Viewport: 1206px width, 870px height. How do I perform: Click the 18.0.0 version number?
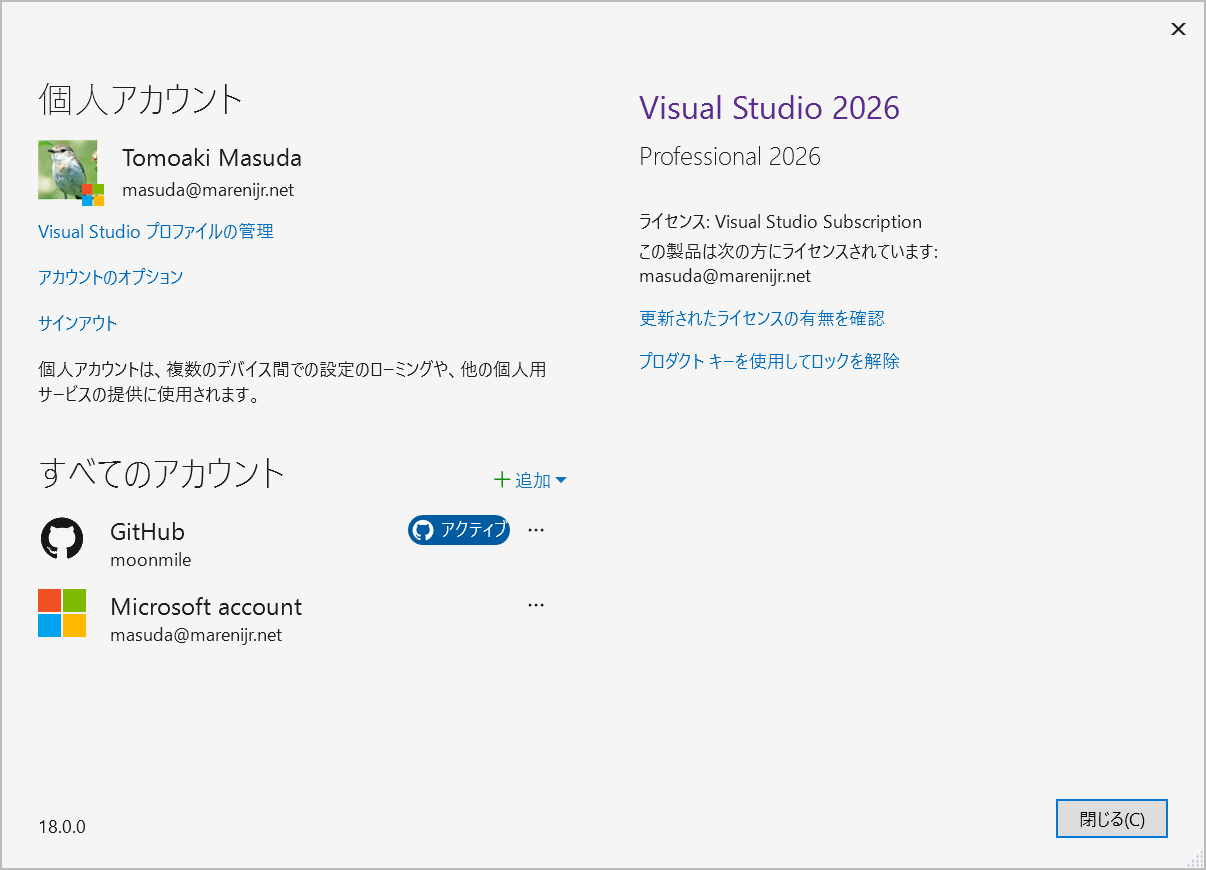click(x=62, y=827)
